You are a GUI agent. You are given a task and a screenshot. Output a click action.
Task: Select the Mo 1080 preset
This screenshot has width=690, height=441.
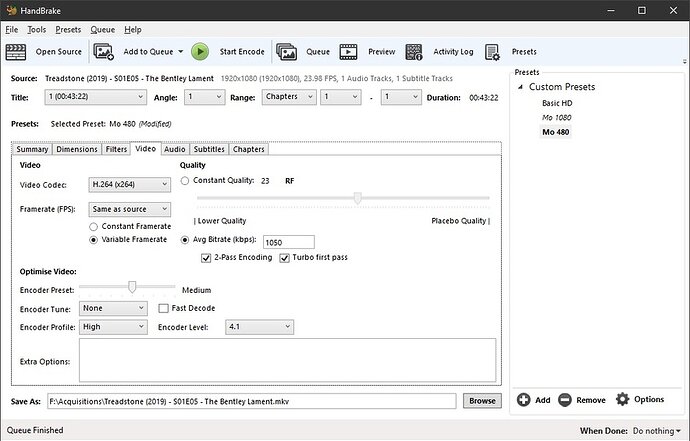click(x=557, y=118)
